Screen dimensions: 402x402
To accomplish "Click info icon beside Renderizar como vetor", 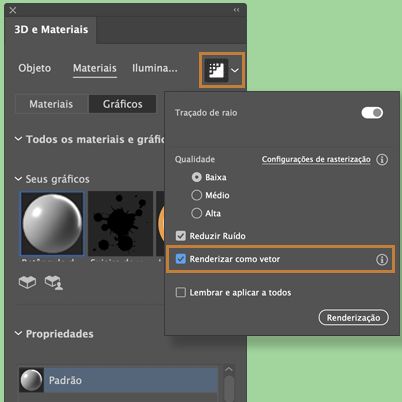I will (382, 259).
